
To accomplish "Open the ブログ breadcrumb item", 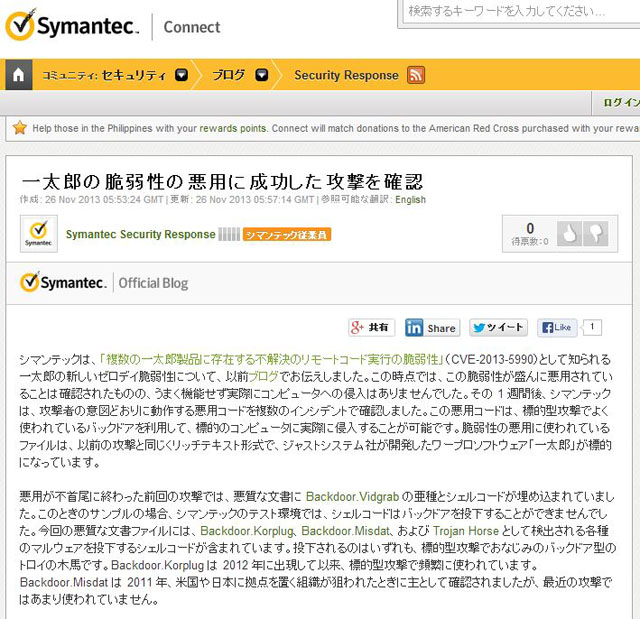I will pyautogui.click(x=229, y=75).
